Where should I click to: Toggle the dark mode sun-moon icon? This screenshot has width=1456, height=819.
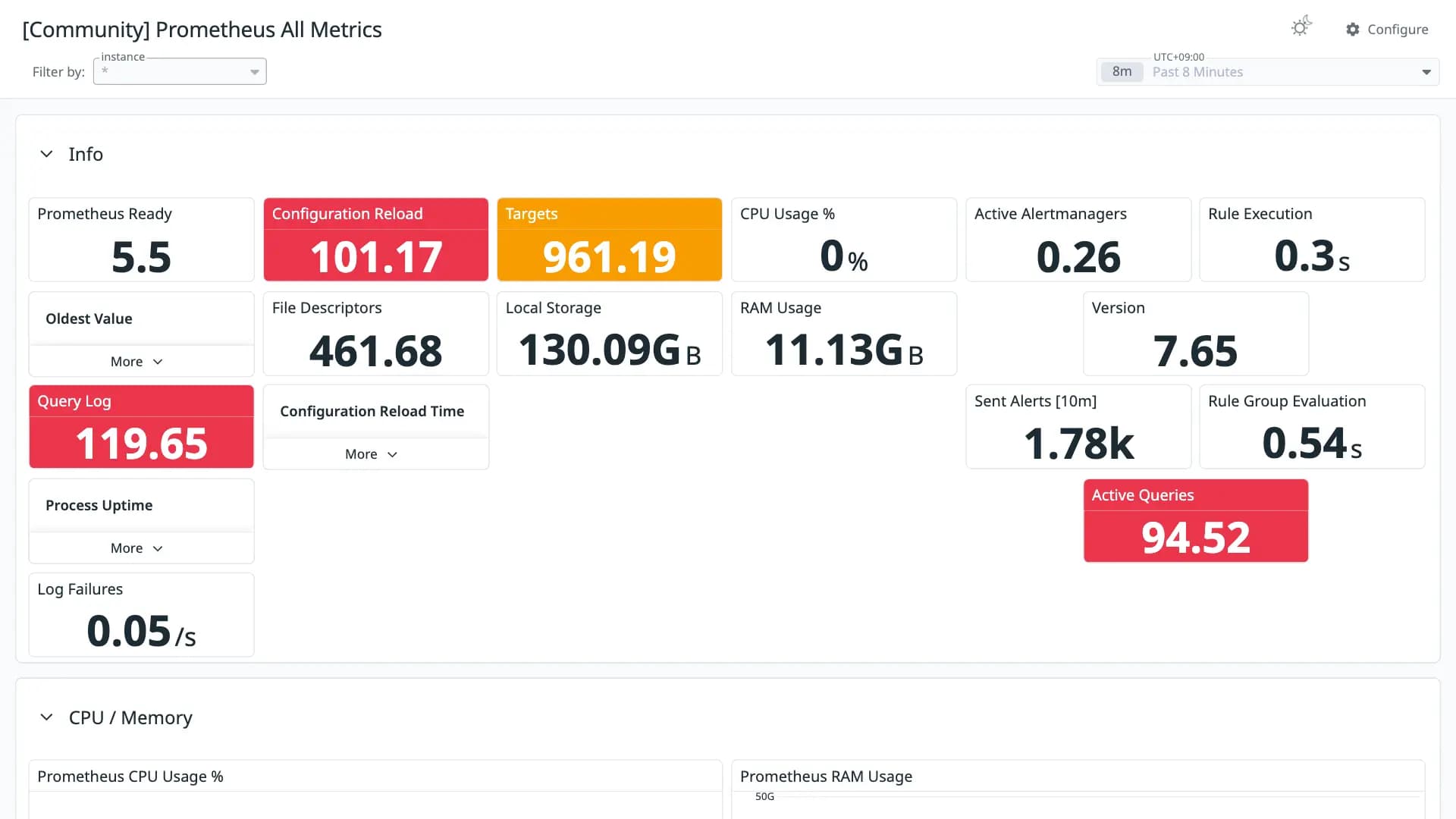click(x=1301, y=27)
